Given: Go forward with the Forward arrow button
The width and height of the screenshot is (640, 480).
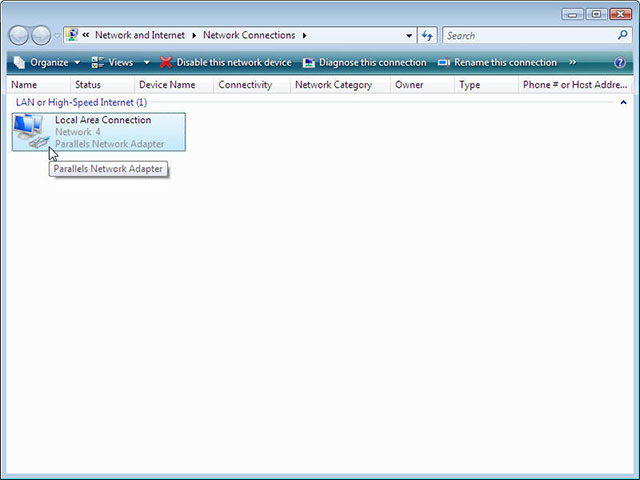Looking at the screenshot, I should pos(41,36).
